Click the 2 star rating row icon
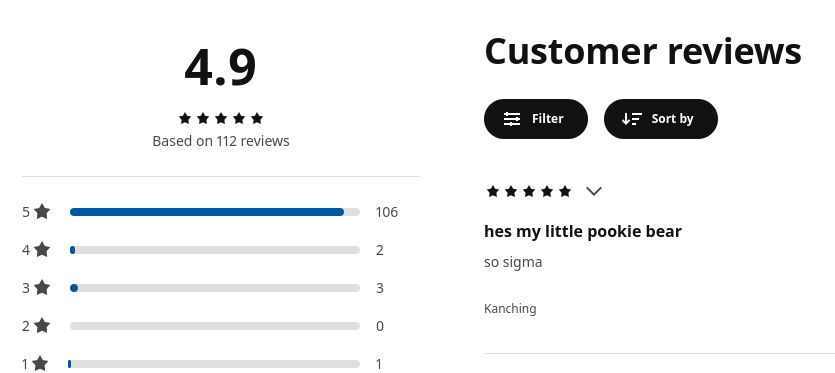 42,326
